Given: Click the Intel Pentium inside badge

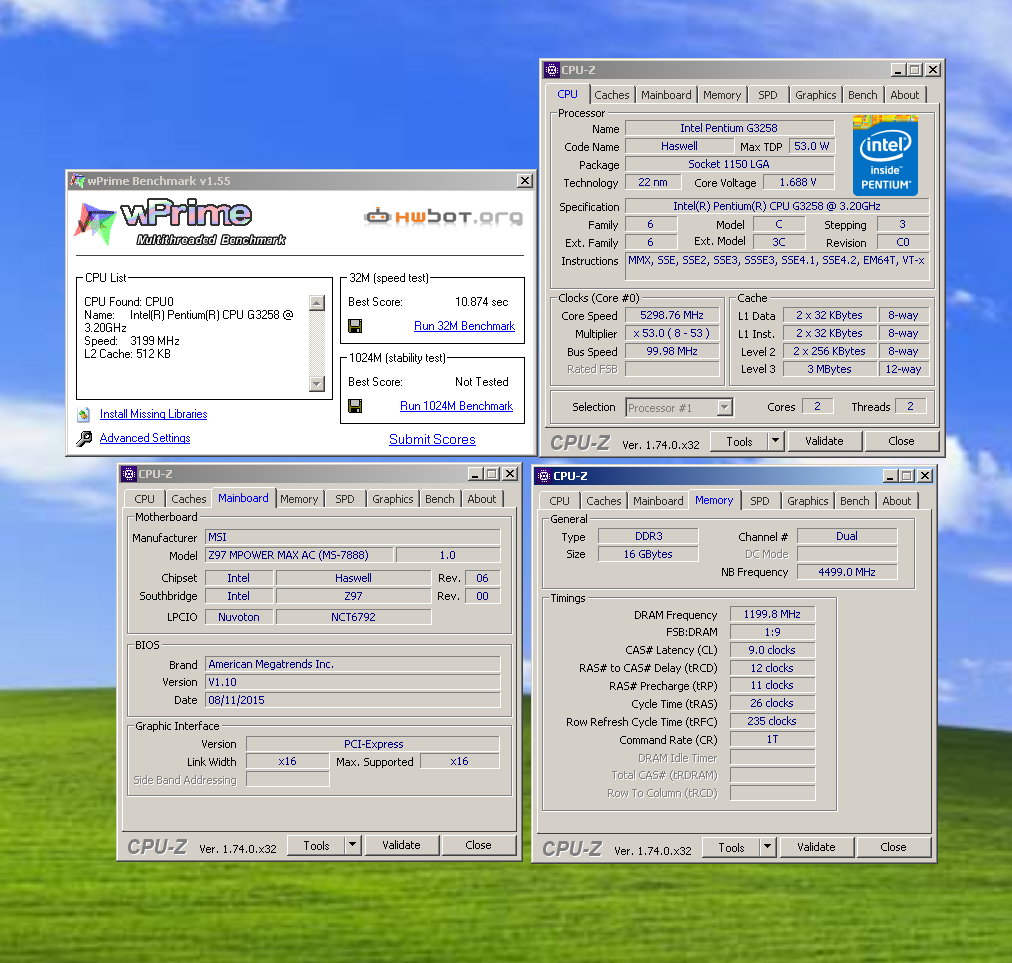Looking at the screenshot, I should [x=885, y=155].
